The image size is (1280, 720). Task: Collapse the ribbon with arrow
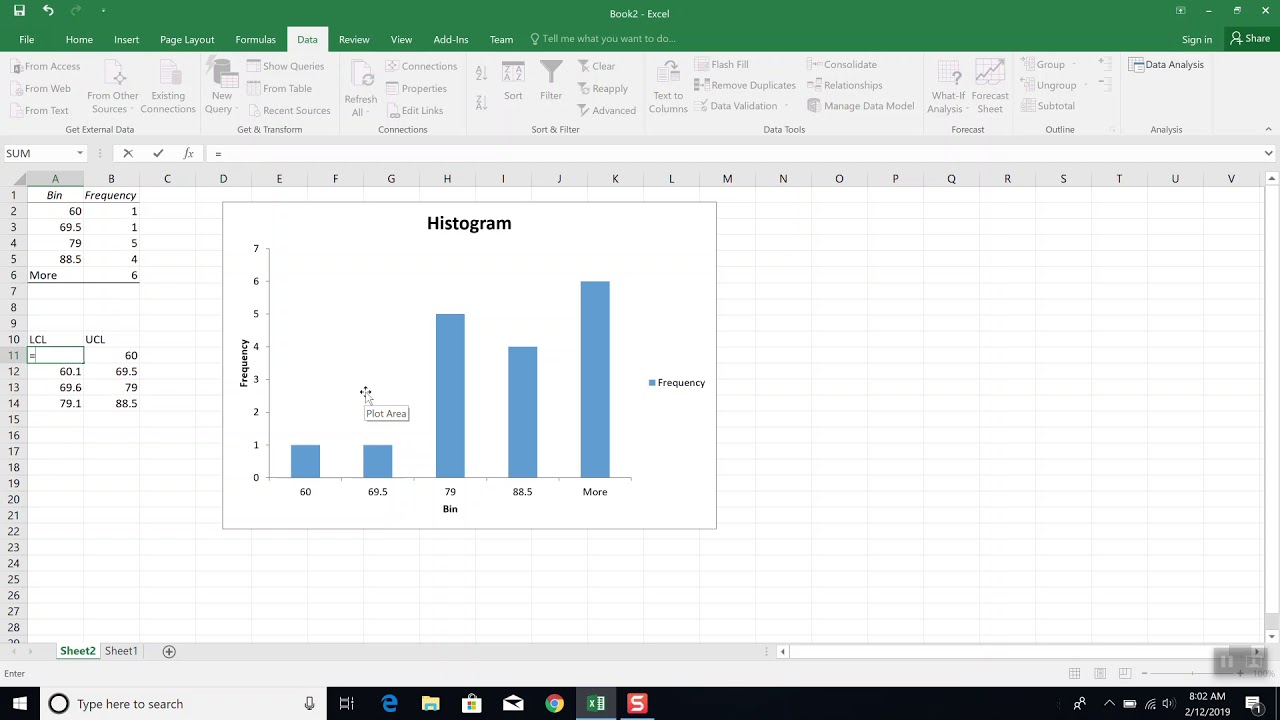[x=1269, y=129]
